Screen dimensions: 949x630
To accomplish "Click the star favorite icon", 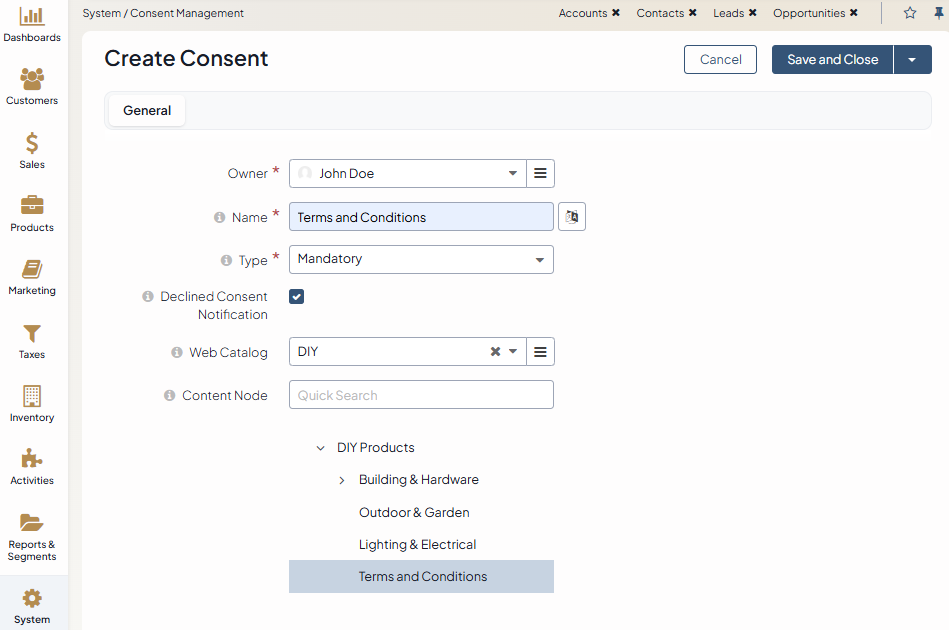I will tap(910, 13).
